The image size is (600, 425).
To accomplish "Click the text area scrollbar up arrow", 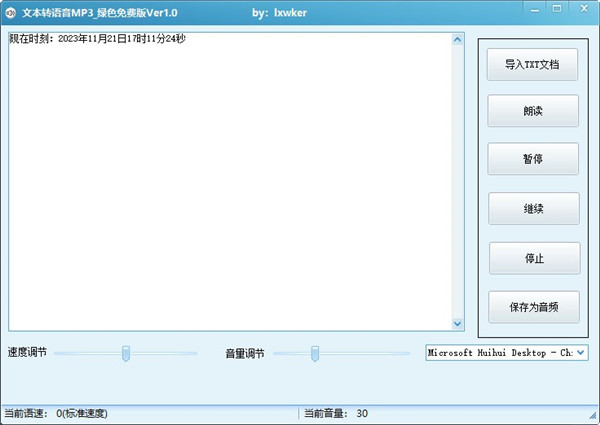I will point(457,39).
